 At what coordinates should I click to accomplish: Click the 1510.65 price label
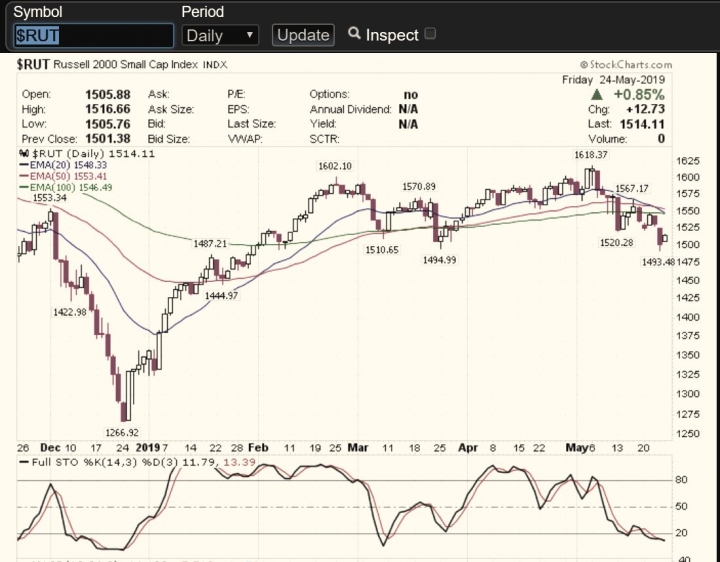382,250
